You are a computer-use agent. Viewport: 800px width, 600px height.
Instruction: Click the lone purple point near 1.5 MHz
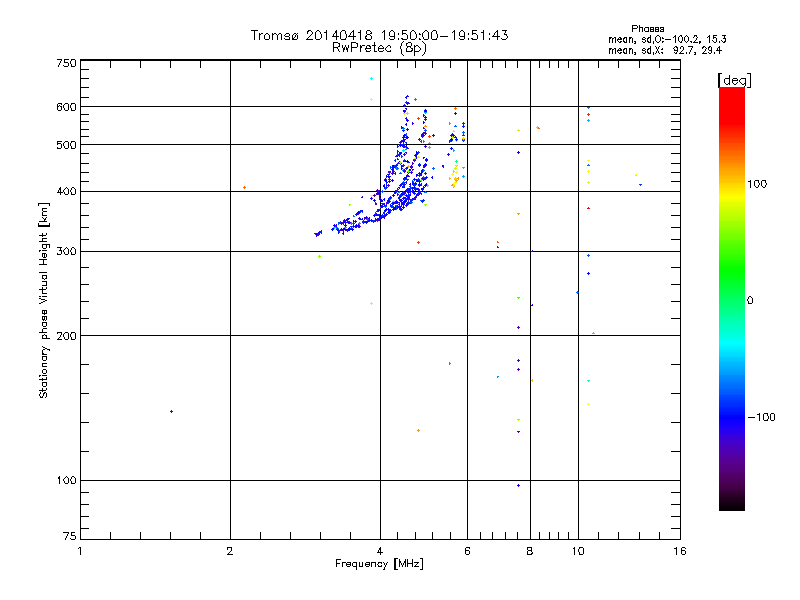pos(171,411)
